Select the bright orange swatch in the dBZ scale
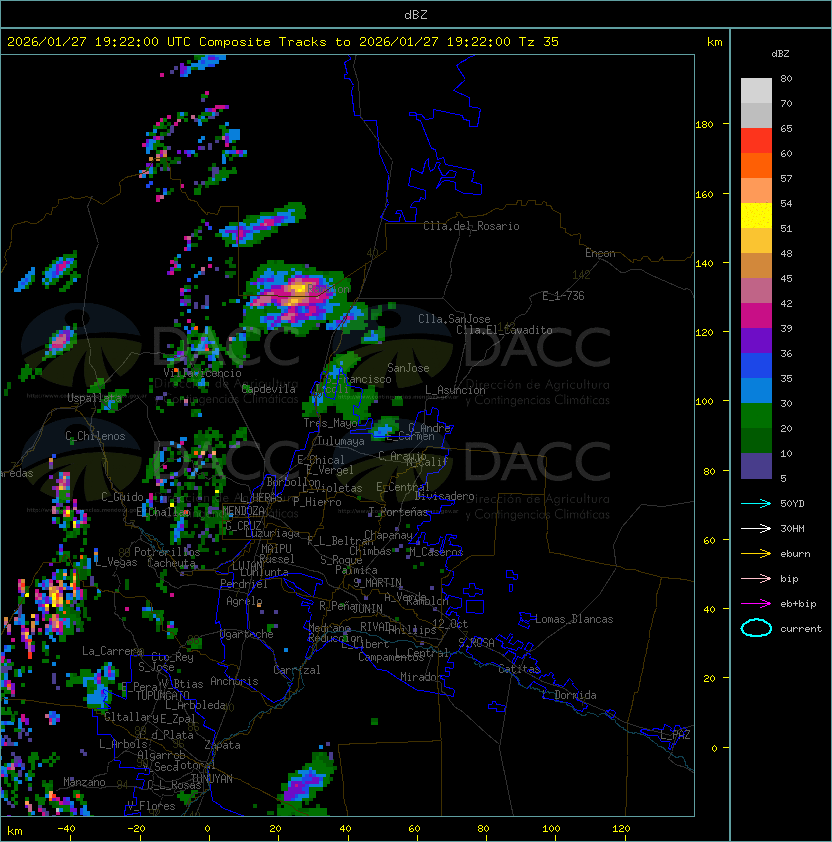 [756, 165]
